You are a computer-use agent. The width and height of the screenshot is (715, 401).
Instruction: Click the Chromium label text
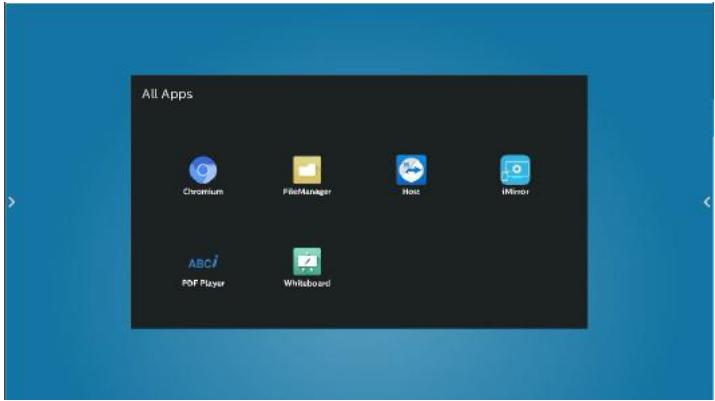coord(203,192)
